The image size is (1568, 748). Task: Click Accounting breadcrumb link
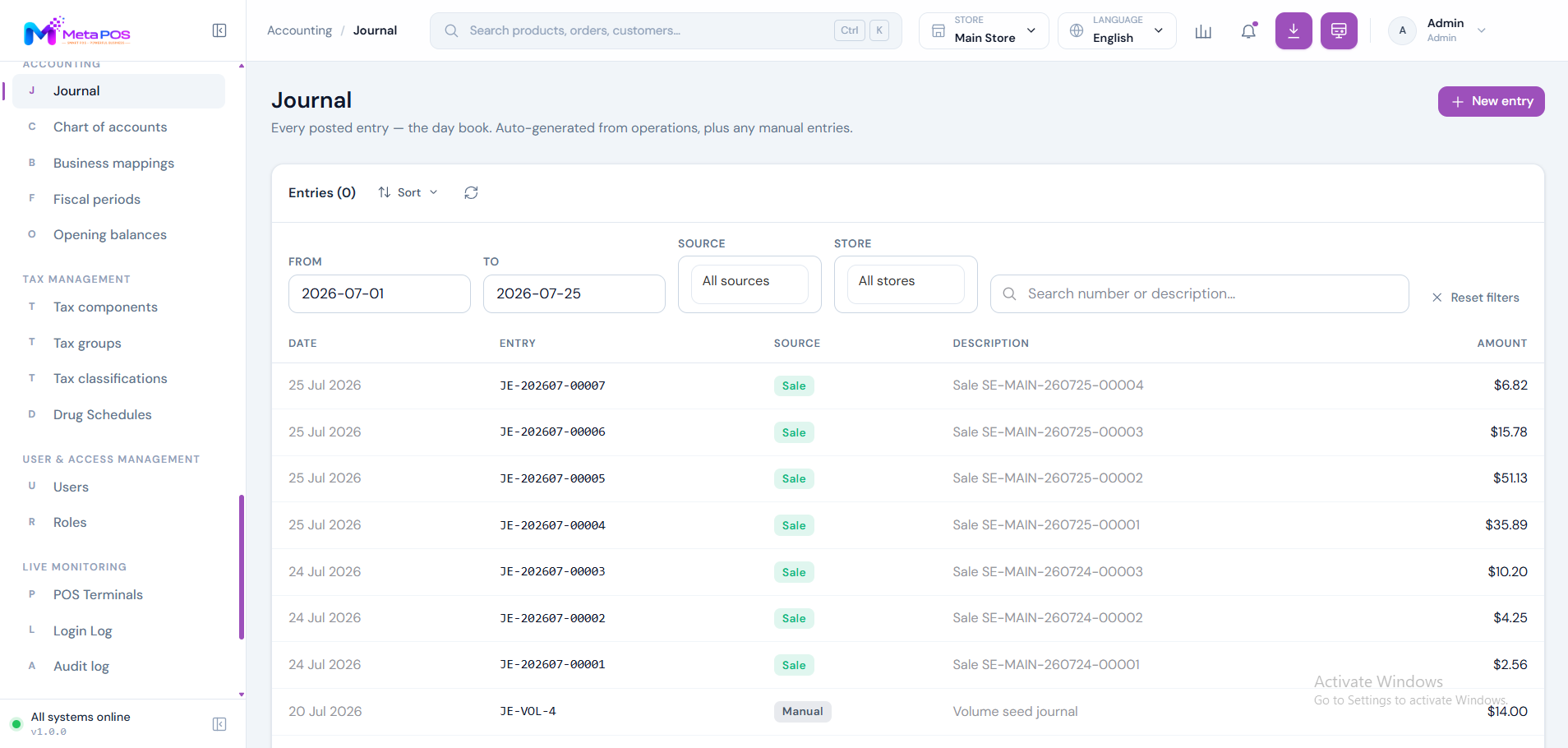[299, 30]
